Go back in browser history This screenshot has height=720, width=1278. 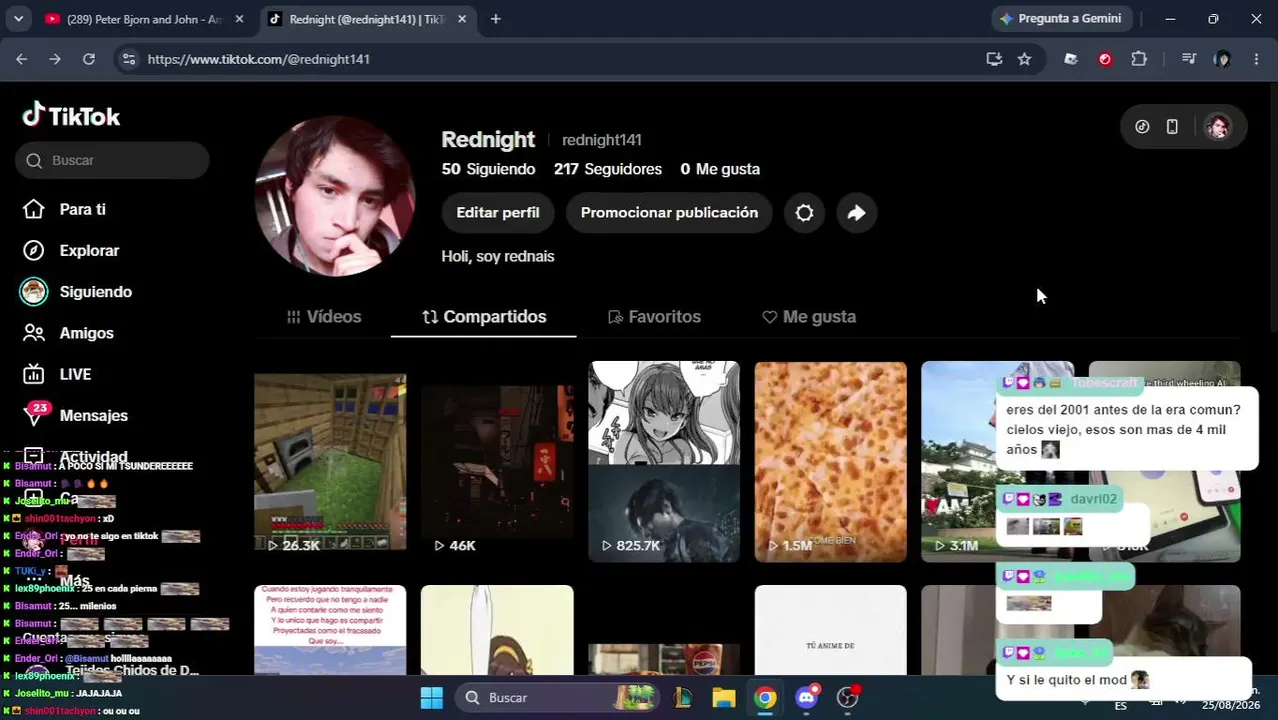click(22, 59)
